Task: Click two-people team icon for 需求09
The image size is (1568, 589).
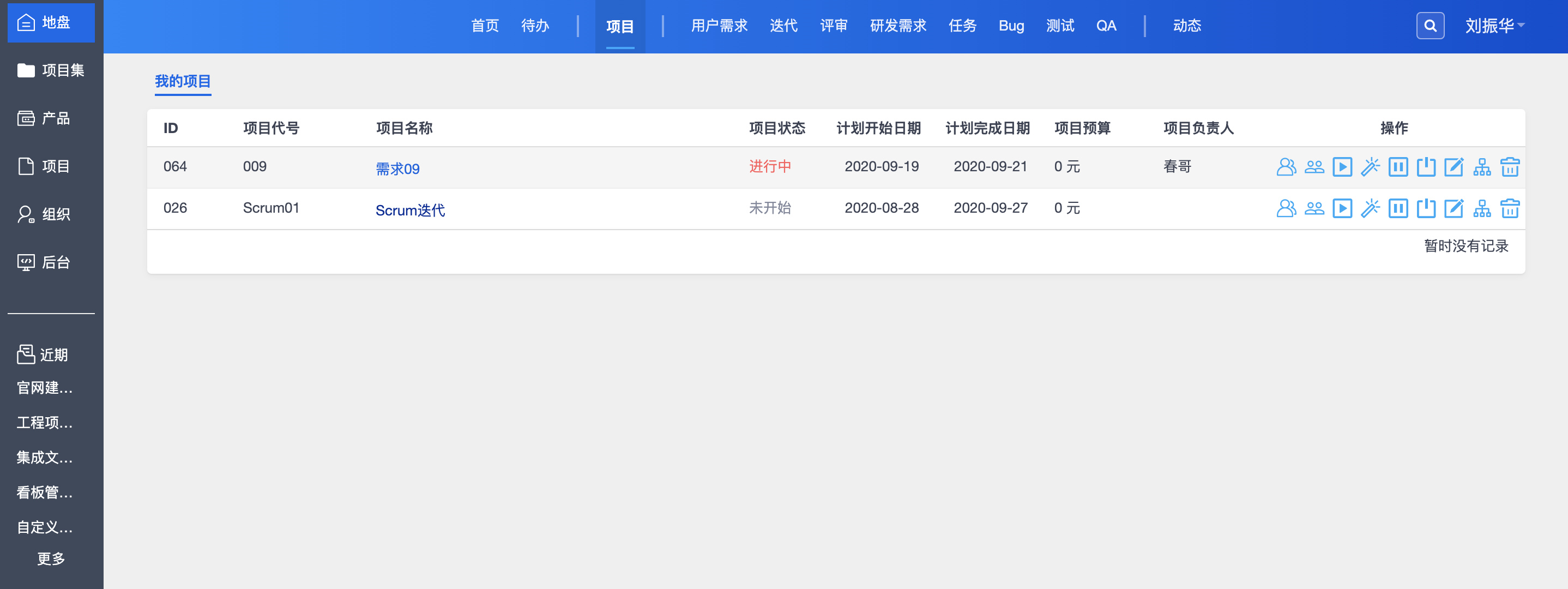Action: pyautogui.click(x=1314, y=167)
